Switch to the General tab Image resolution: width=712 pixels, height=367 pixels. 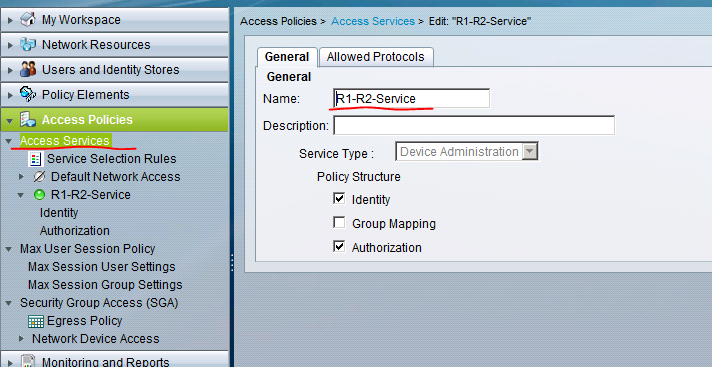point(287,57)
